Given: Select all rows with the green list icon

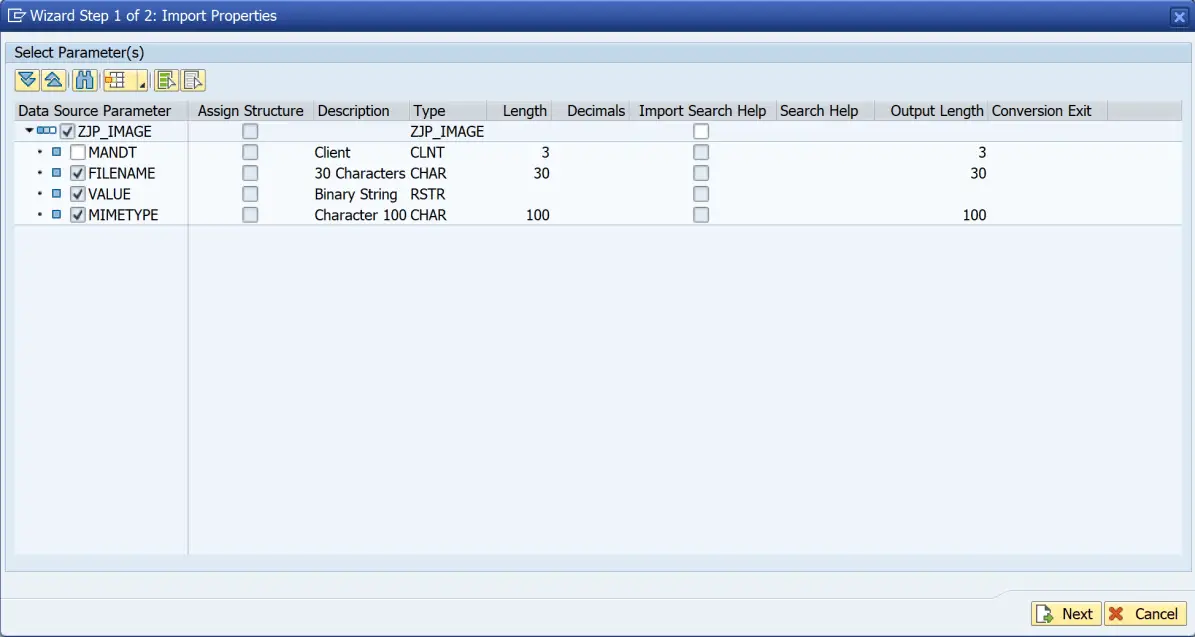Looking at the screenshot, I should tap(164, 79).
